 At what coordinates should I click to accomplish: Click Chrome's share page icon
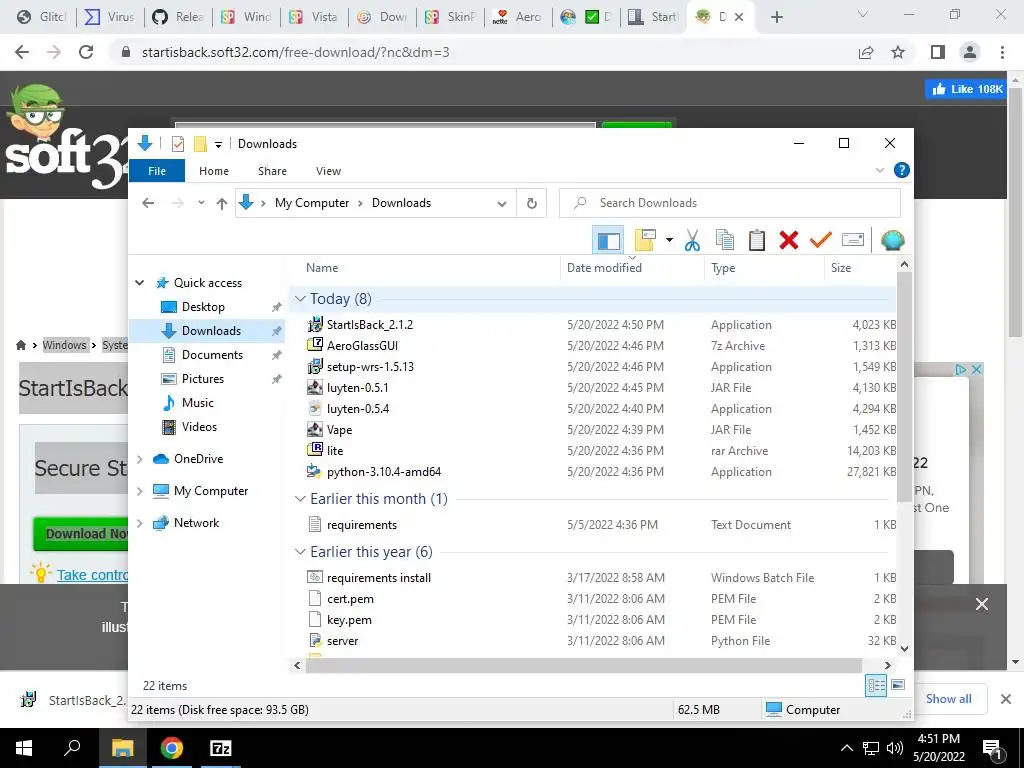[x=866, y=52]
